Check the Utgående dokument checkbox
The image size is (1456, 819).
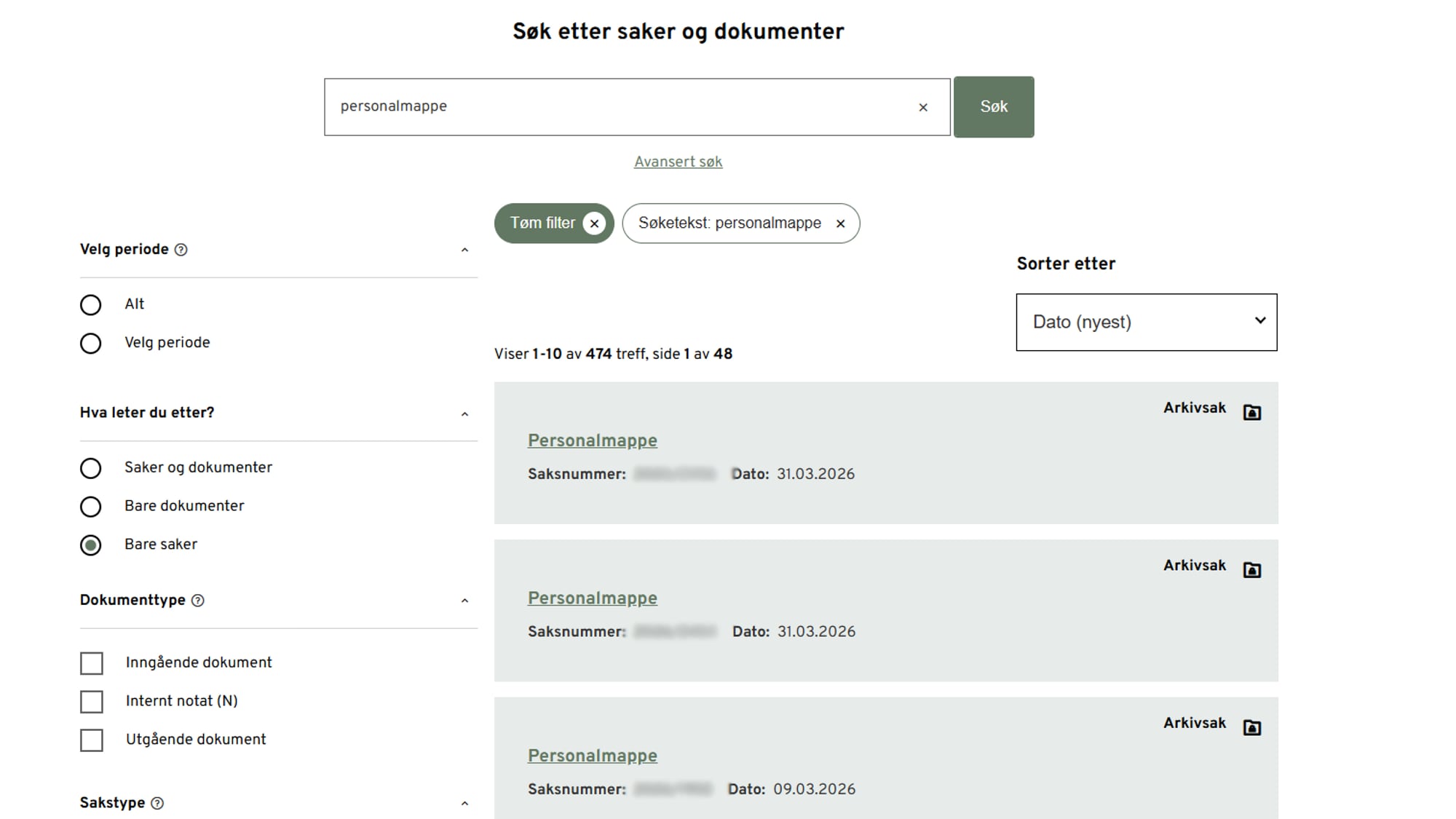(x=92, y=740)
